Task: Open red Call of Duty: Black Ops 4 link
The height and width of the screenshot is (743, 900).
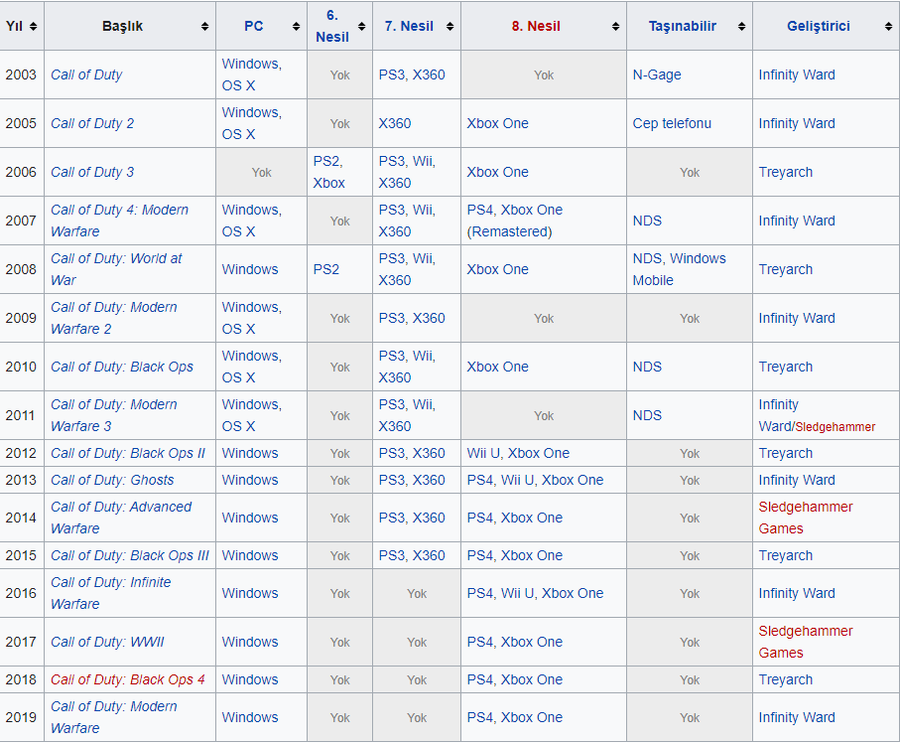Action: pos(127,680)
